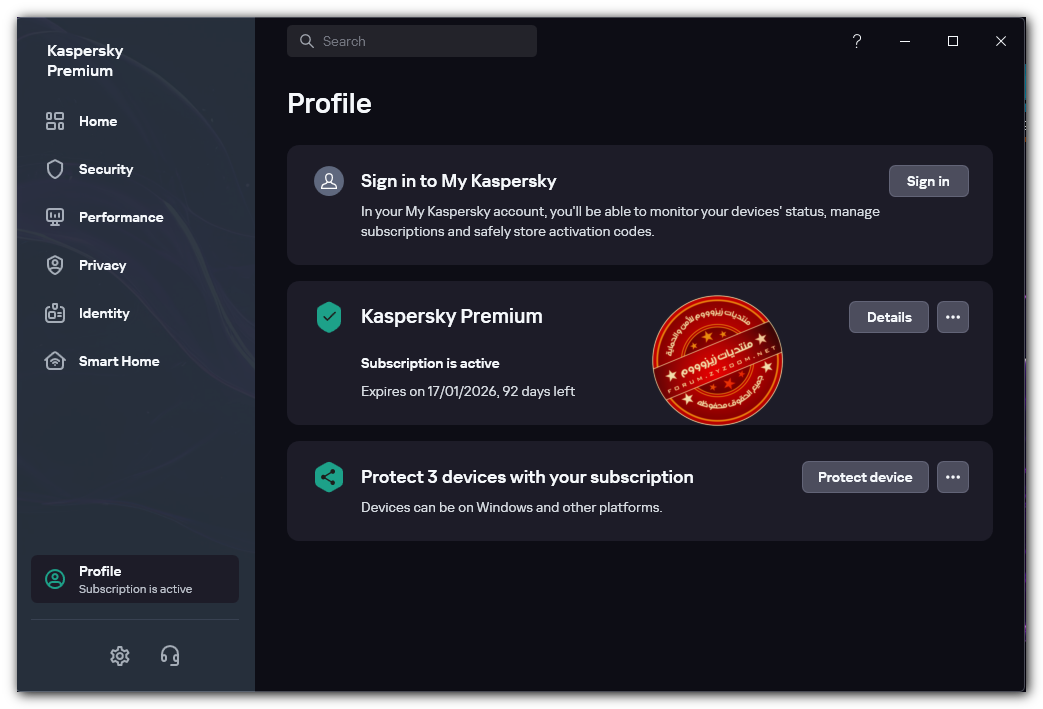Open more options for Kaspersky Premium subscription
This screenshot has width=1043, height=709.
coord(953,317)
